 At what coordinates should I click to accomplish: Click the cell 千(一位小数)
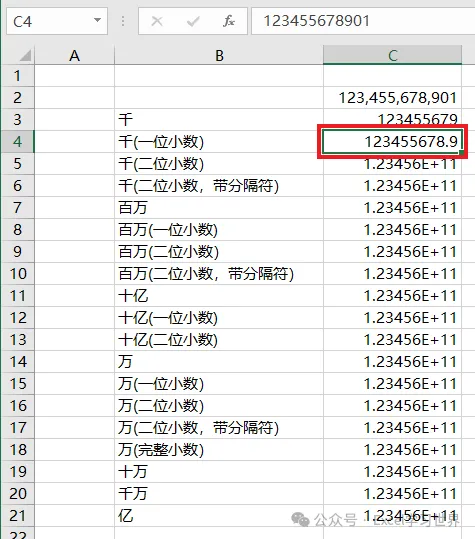tap(219, 142)
